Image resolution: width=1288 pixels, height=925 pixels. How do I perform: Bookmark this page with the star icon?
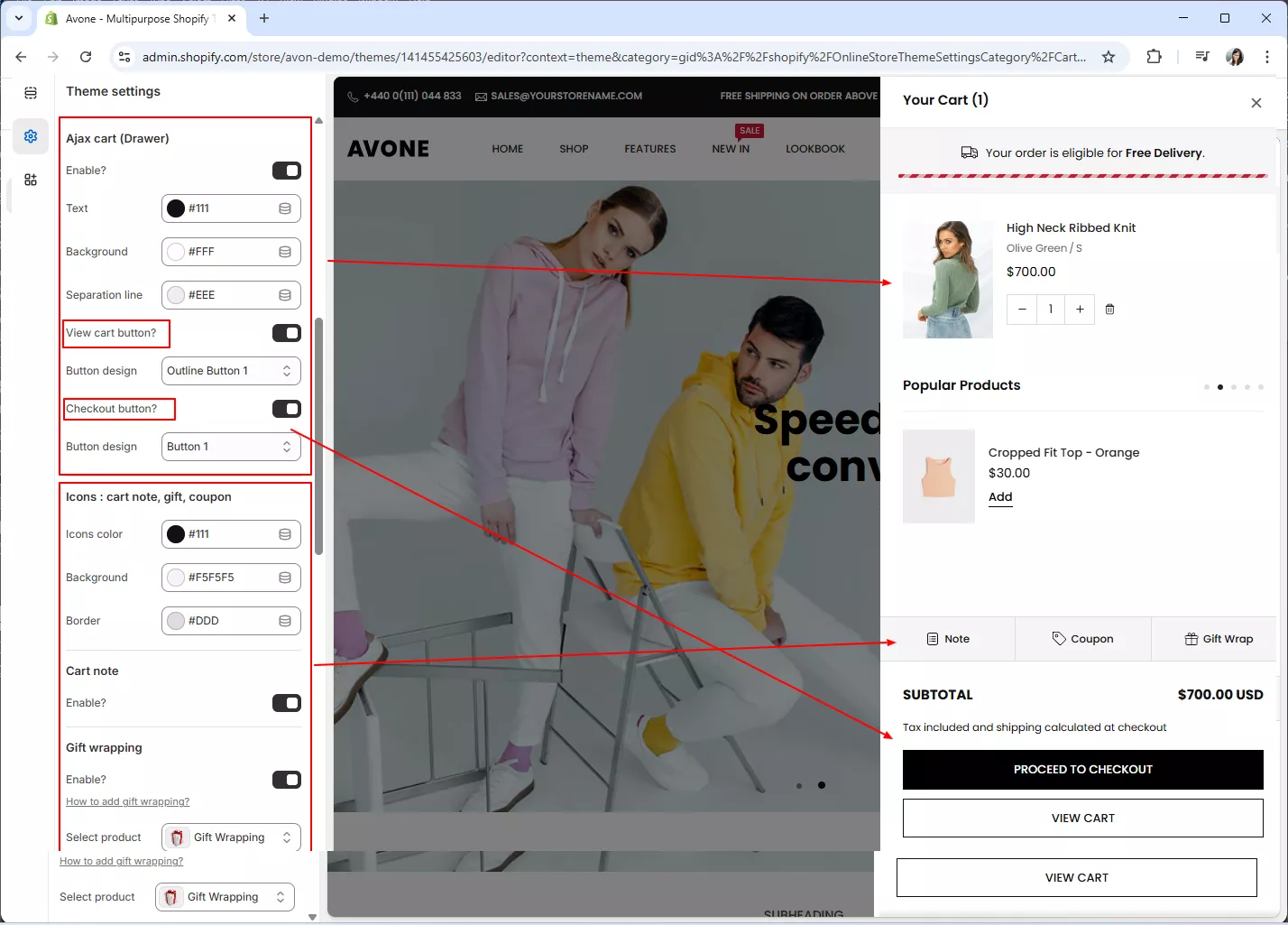[x=1109, y=57]
